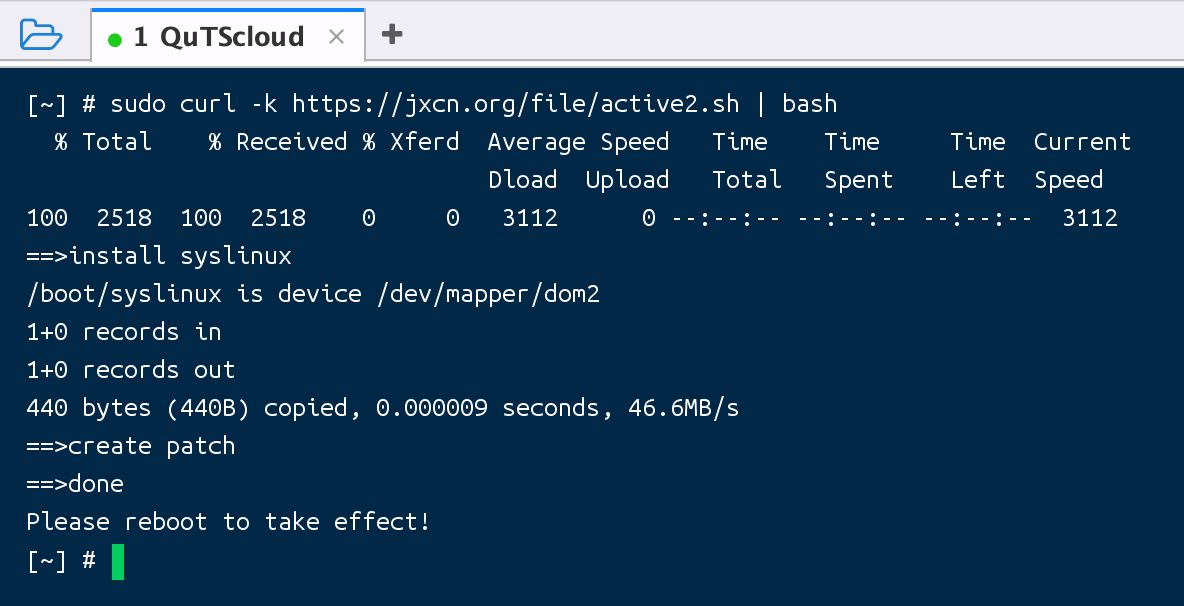The height and width of the screenshot is (606, 1184).
Task: Add a new tab with the plus icon
Action: [x=392, y=35]
